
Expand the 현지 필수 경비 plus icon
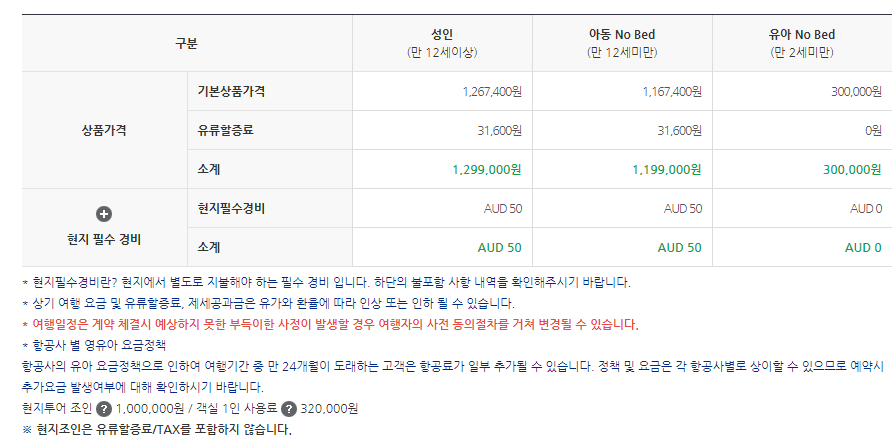(x=104, y=214)
